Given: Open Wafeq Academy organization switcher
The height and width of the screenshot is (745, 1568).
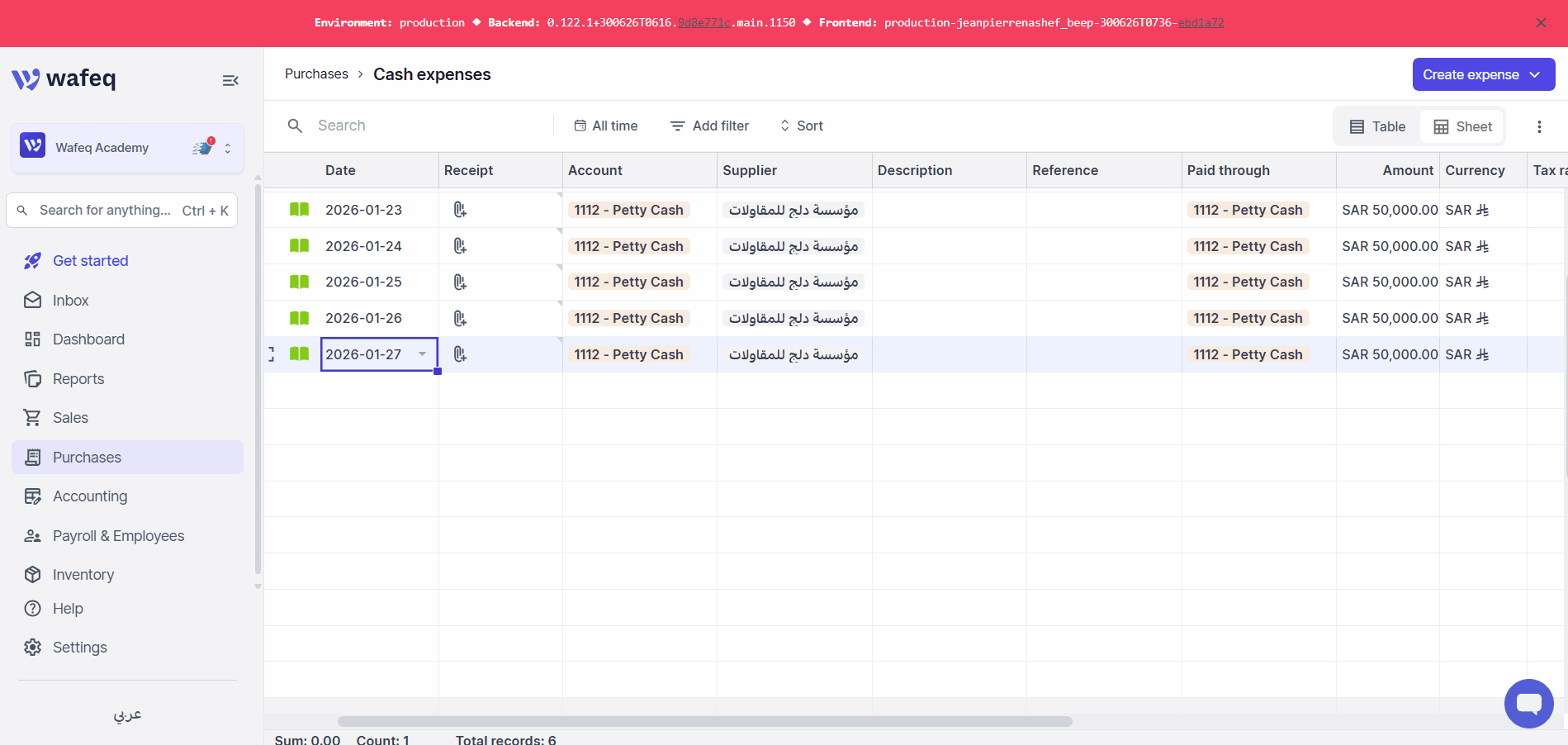Looking at the screenshot, I should click(127, 148).
